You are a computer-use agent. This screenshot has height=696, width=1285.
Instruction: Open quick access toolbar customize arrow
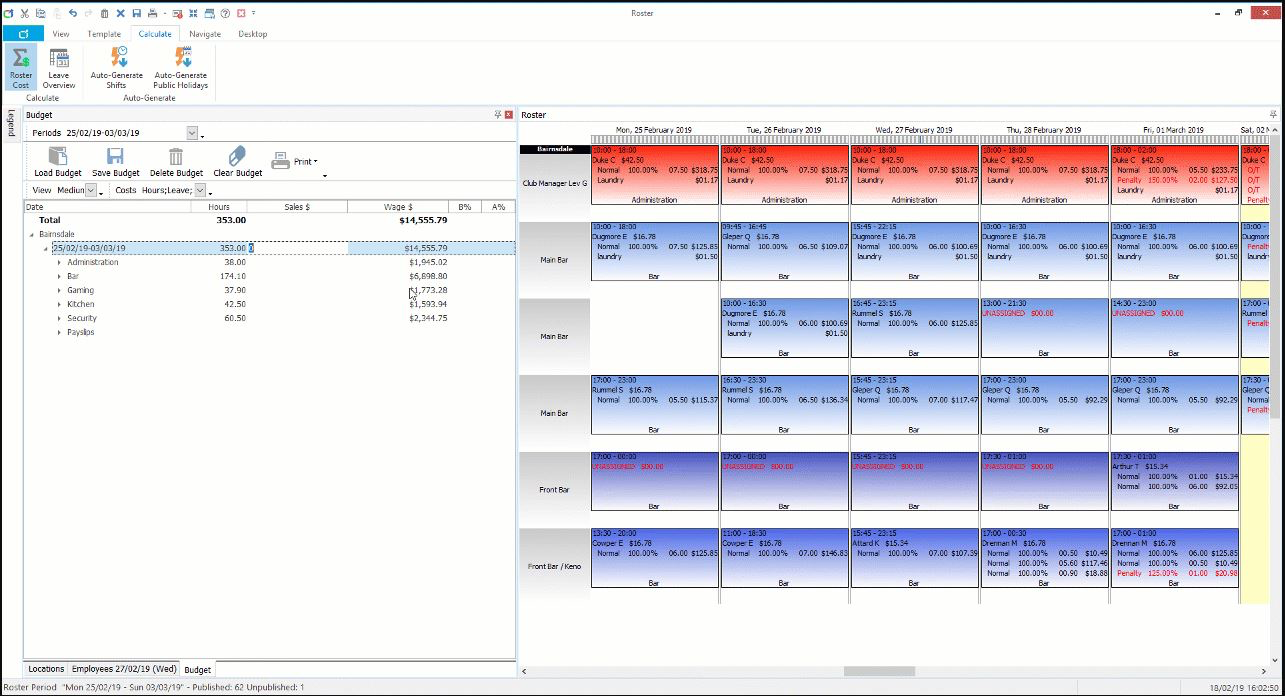[254, 13]
